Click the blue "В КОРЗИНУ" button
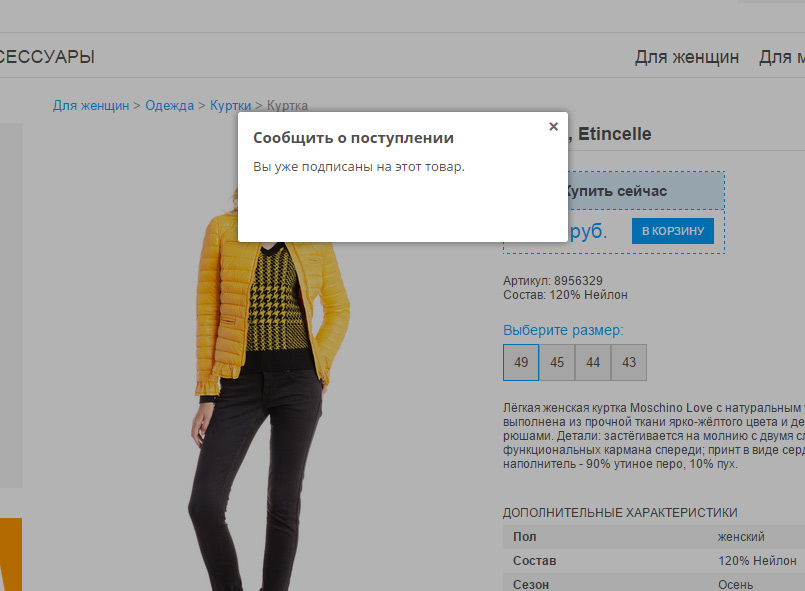Viewport: 805px width, 591px height. tap(672, 231)
